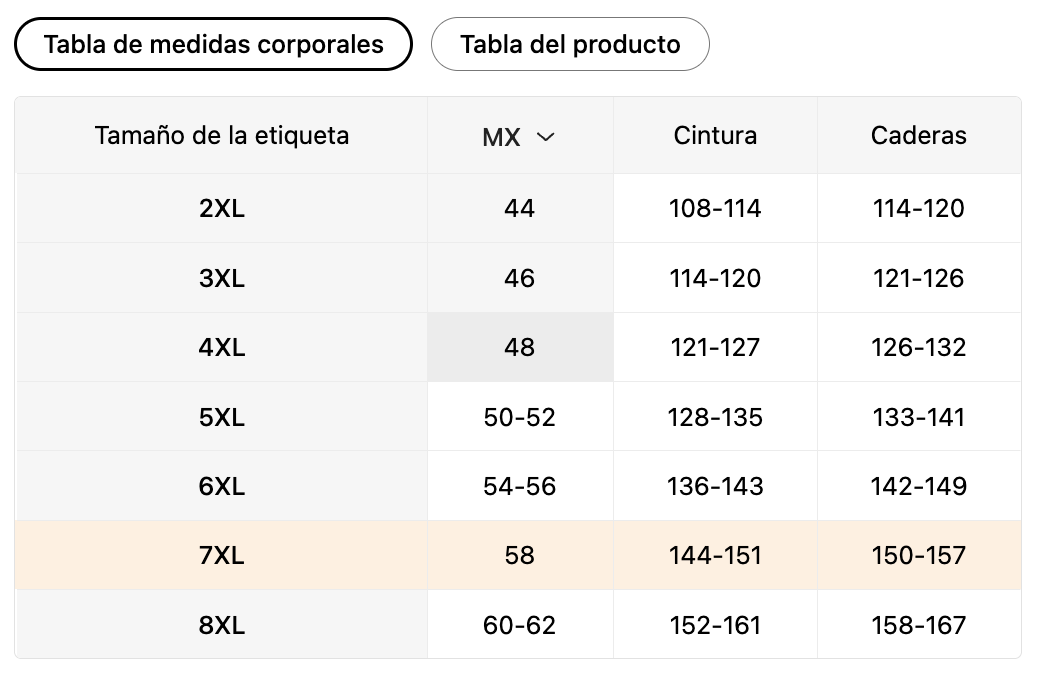Click the 158-167 hips measurement cell

(919, 626)
